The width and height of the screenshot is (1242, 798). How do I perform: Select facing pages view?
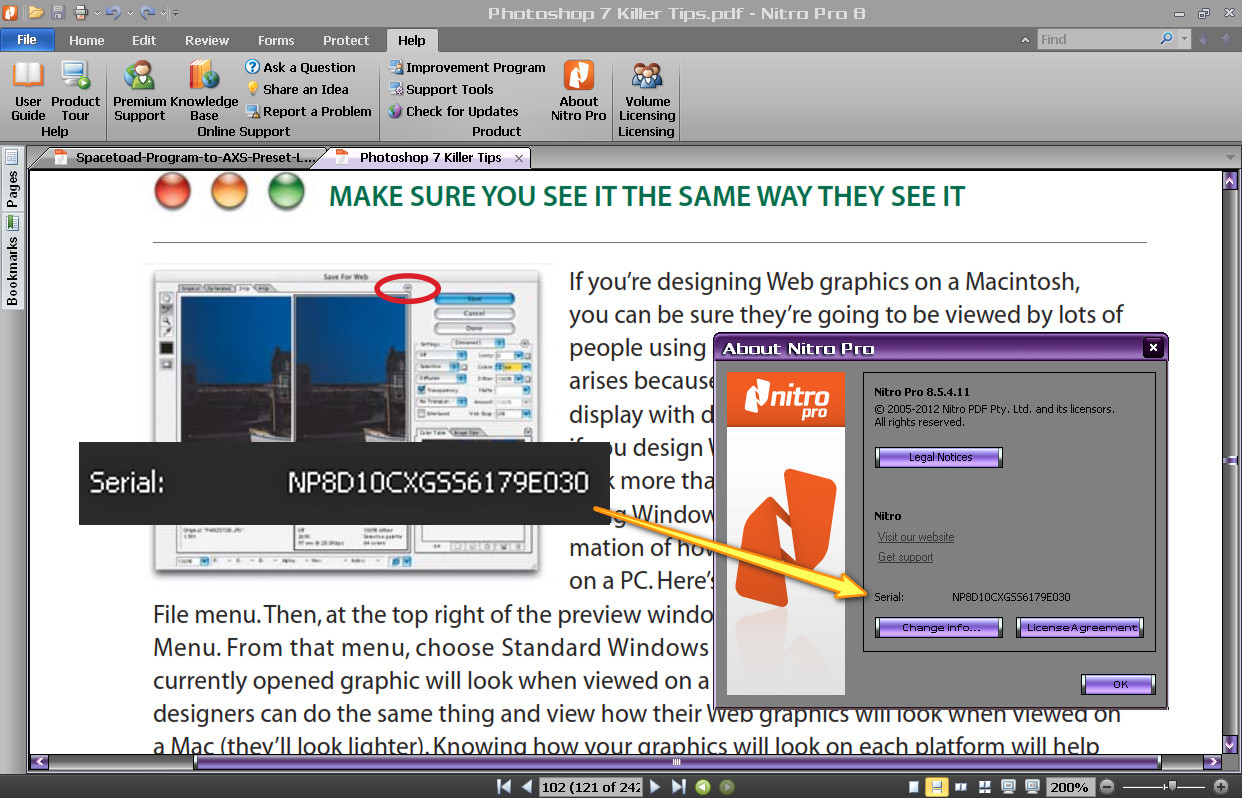(961, 787)
